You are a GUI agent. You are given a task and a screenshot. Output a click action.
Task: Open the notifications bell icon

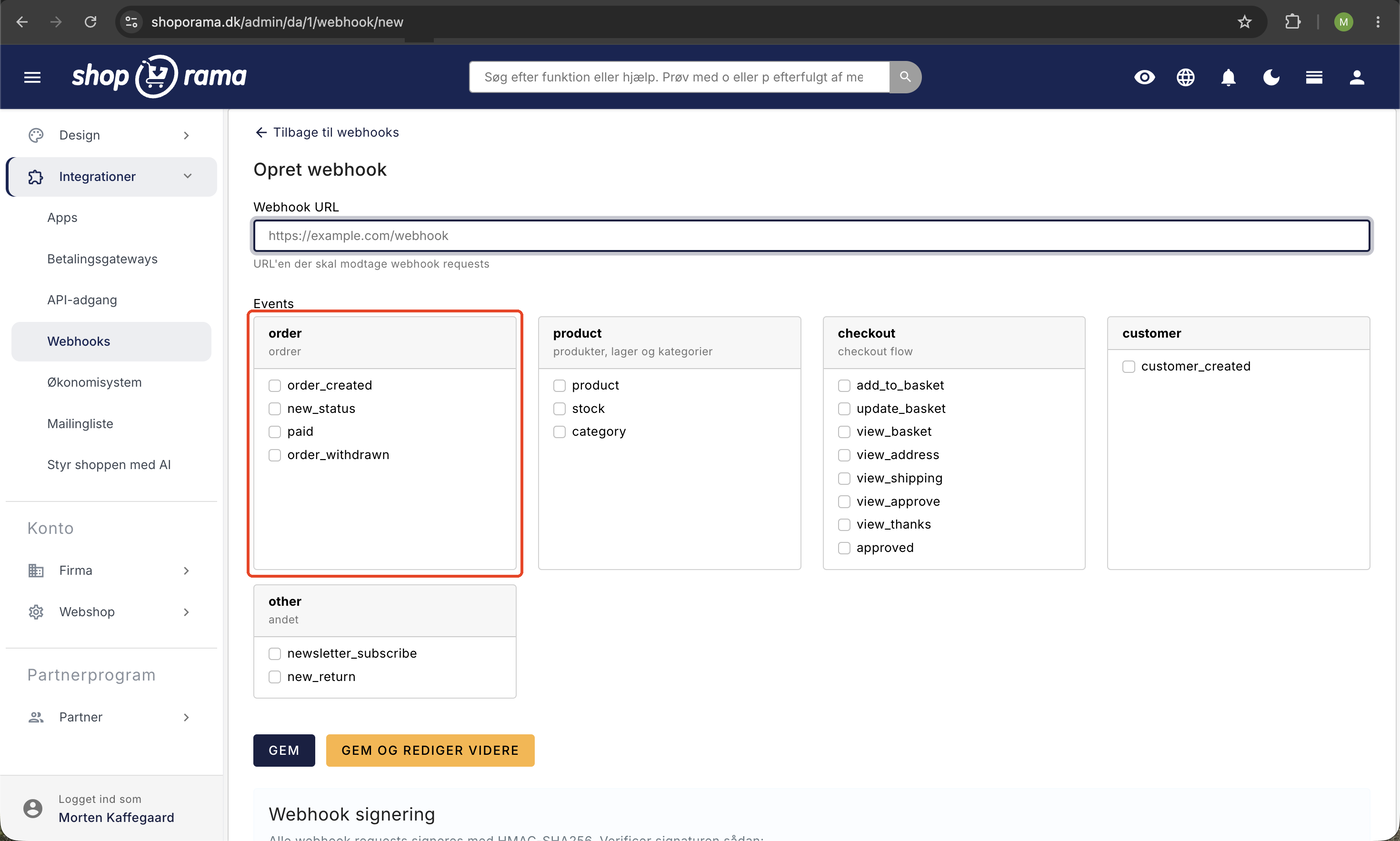pyautogui.click(x=1229, y=77)
